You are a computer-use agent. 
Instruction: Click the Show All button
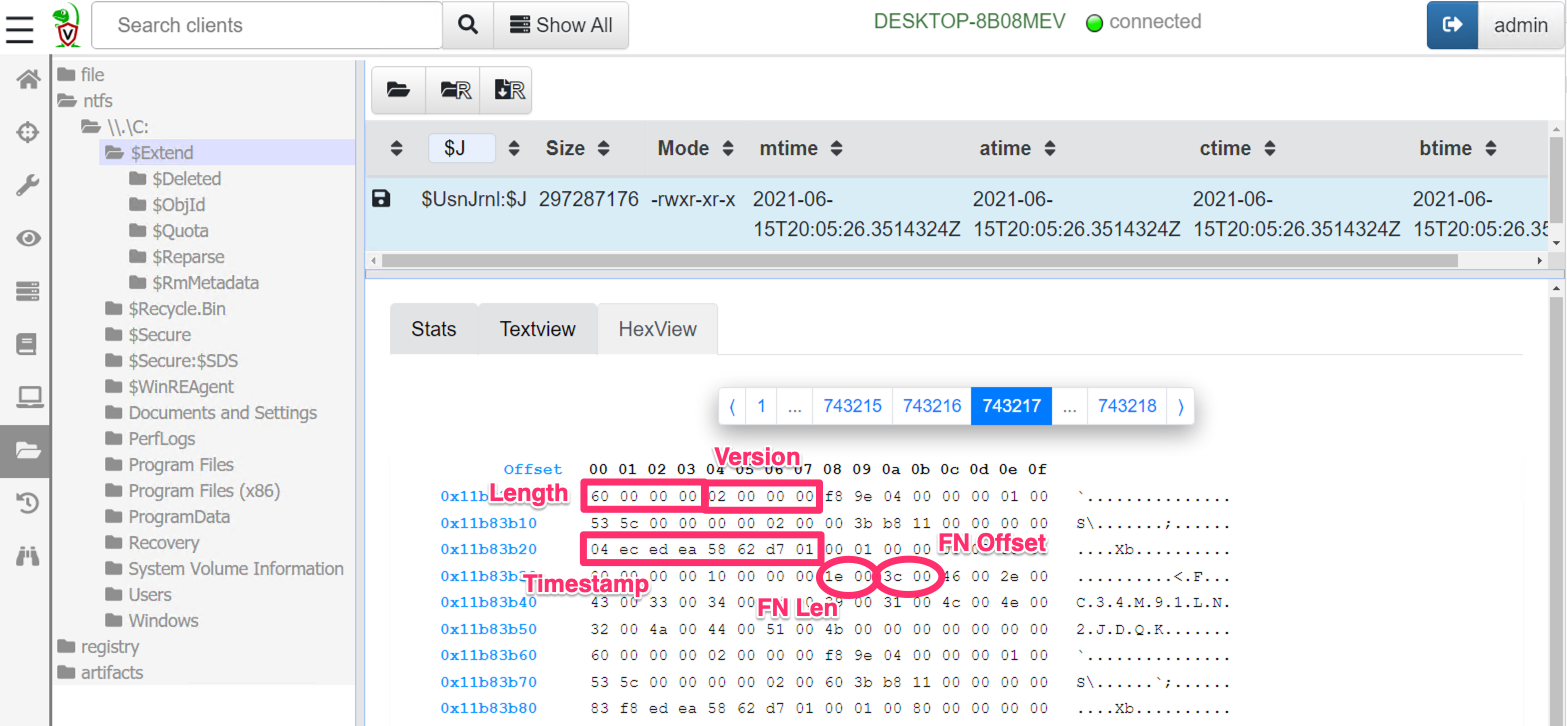tap(561, 25)
